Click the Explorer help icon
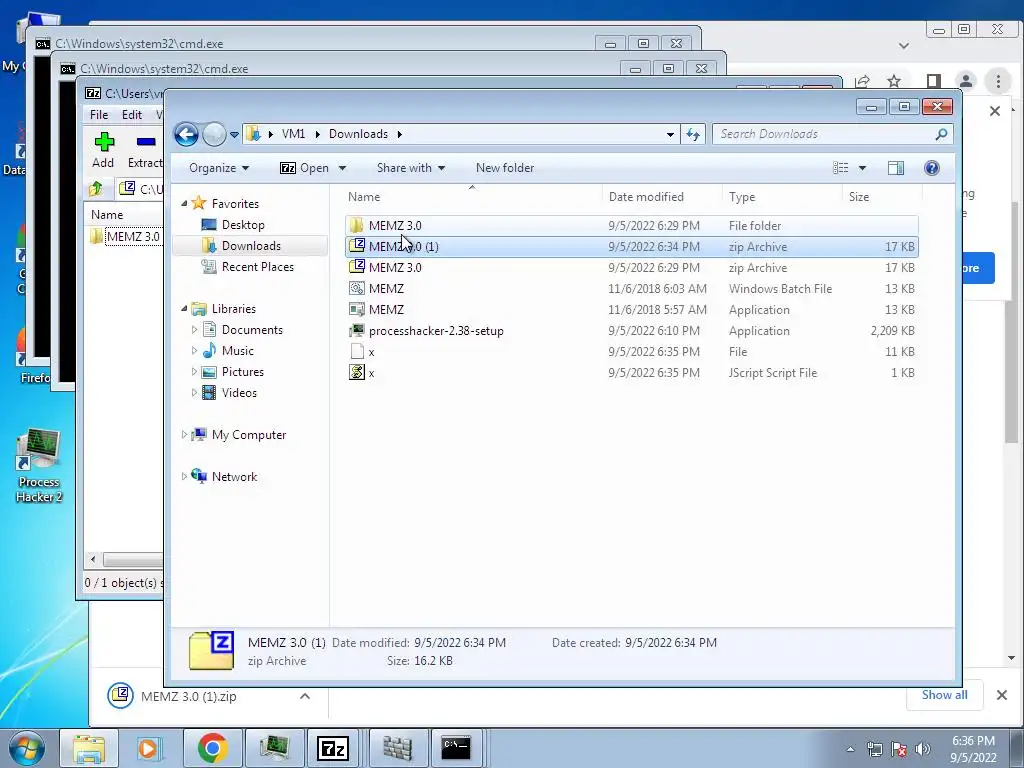 (x=932, y=168)
